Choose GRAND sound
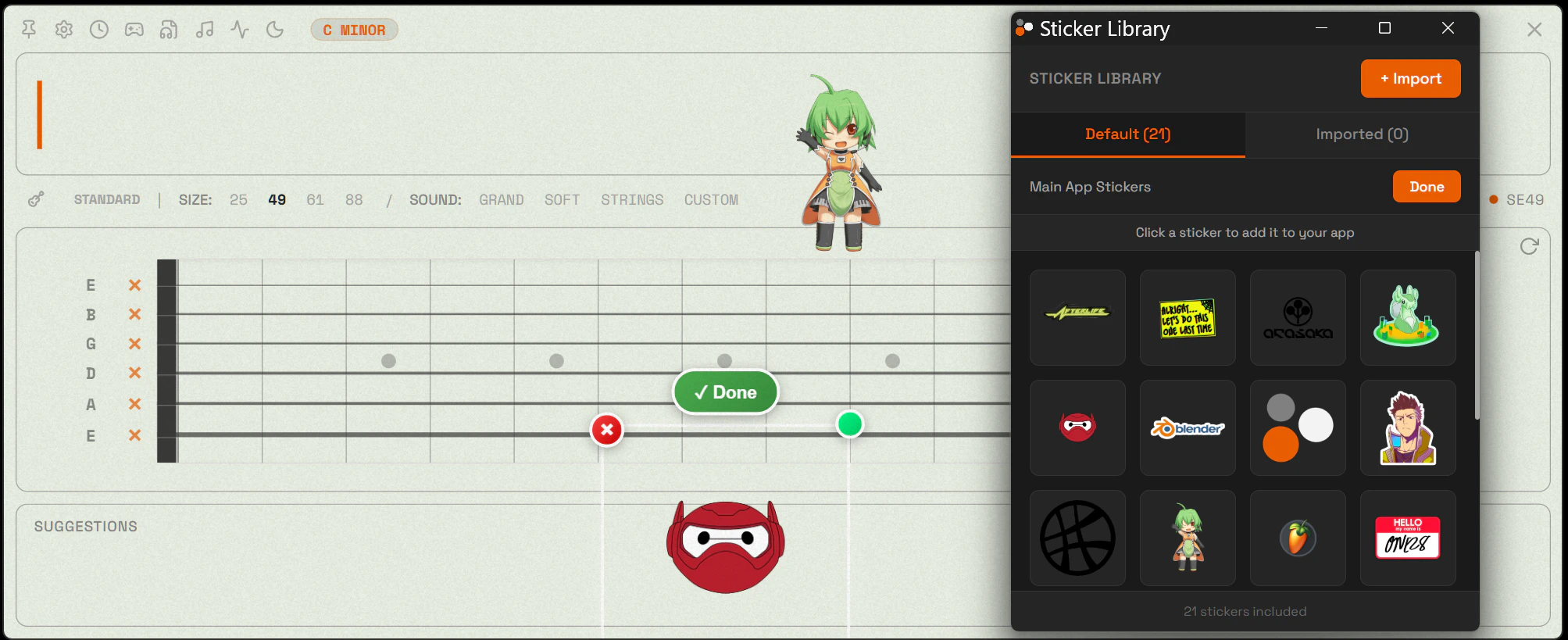The height and width of the screenshot is (640, 1568). (x=502, y=199)
